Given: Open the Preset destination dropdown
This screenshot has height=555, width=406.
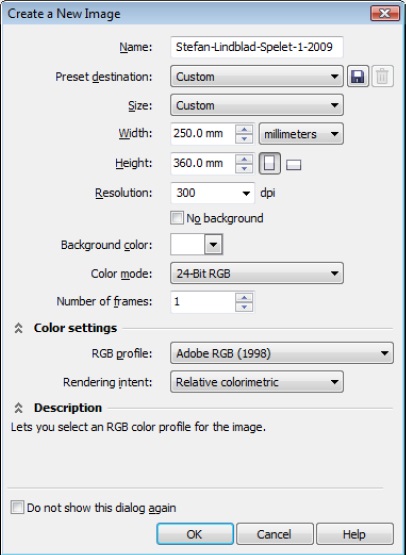Looking at the screenshot, I should coord(257,76).
